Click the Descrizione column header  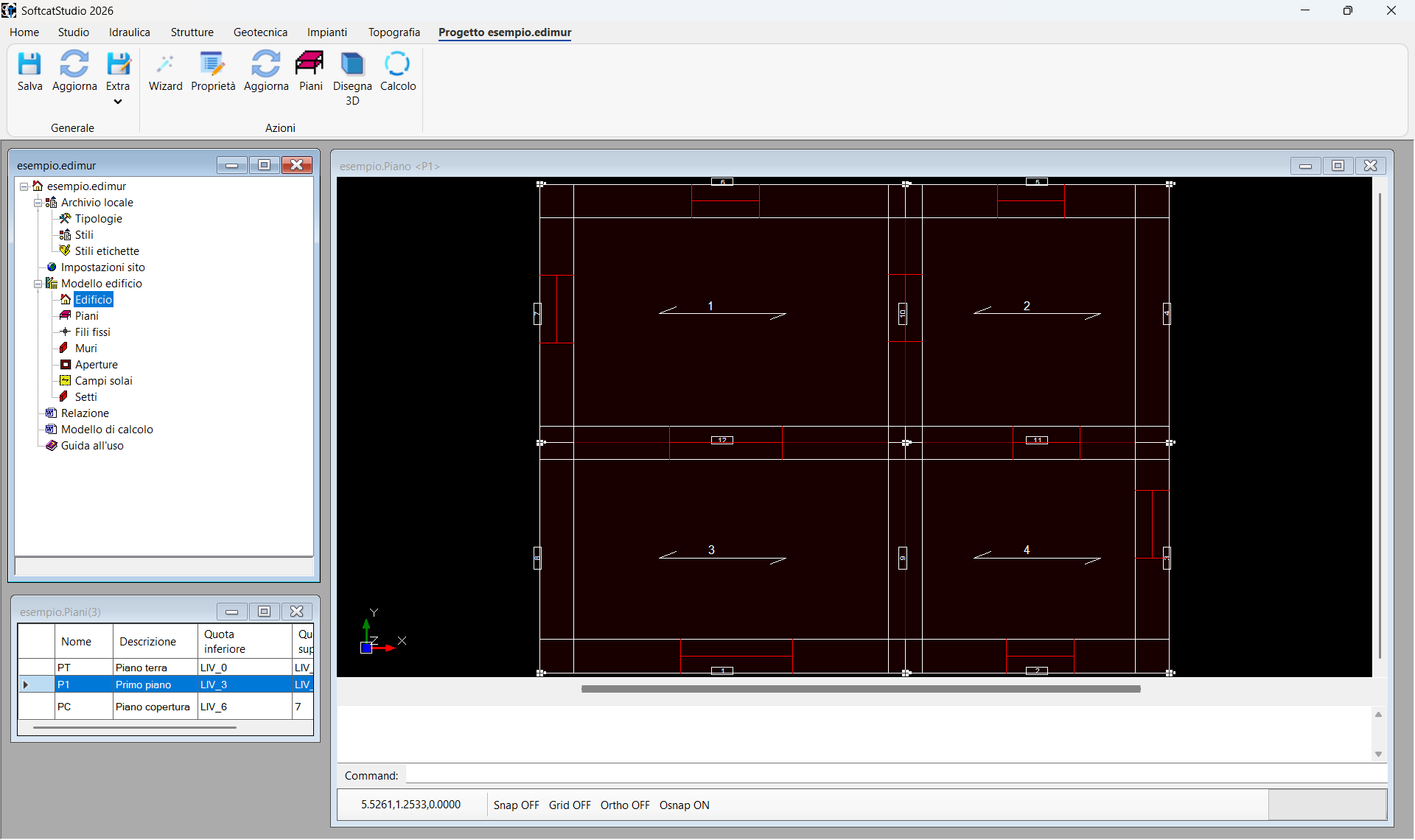tap(154, 642)
